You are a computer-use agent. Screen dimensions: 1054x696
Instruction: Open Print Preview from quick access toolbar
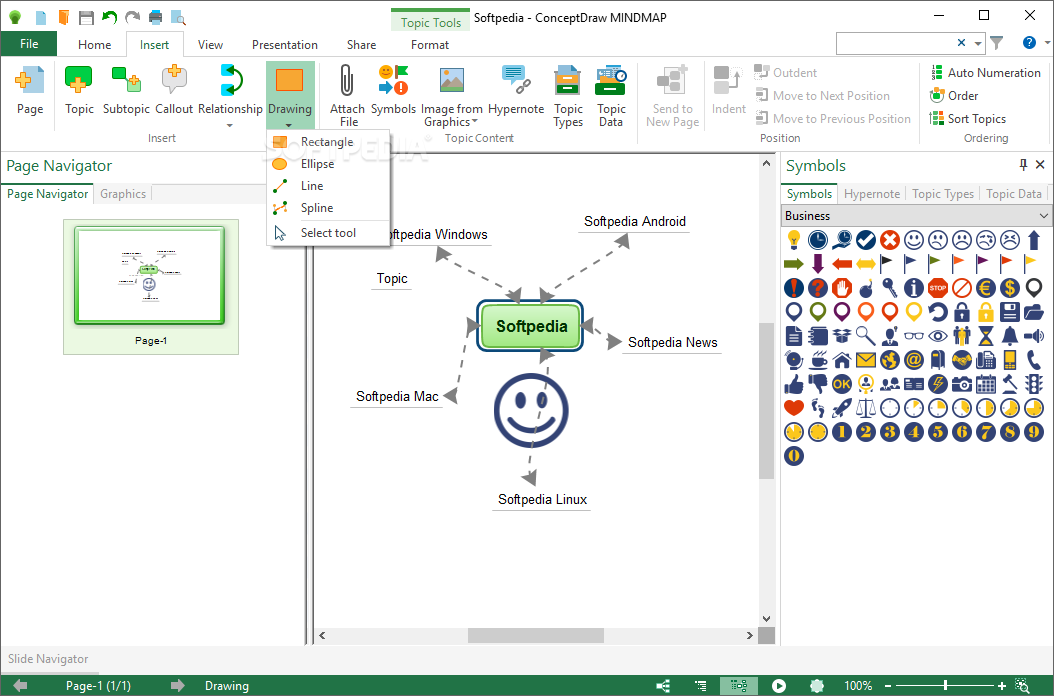pos(178,17)
